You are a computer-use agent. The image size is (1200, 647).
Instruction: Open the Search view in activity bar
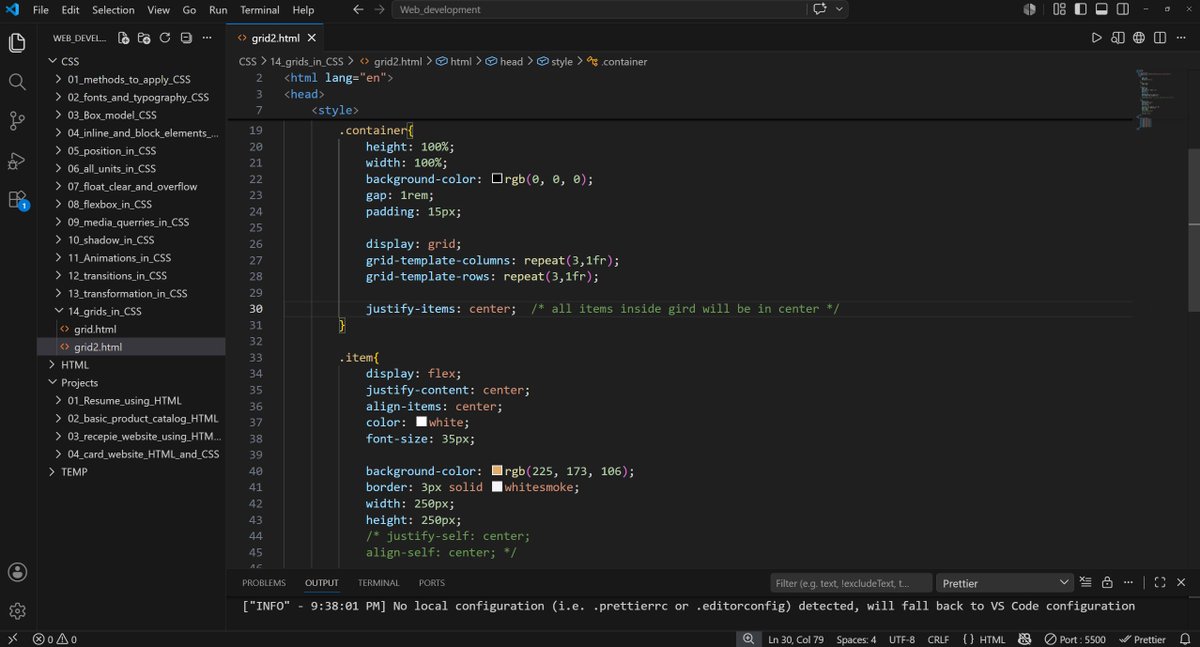click(x=17, y=82)
